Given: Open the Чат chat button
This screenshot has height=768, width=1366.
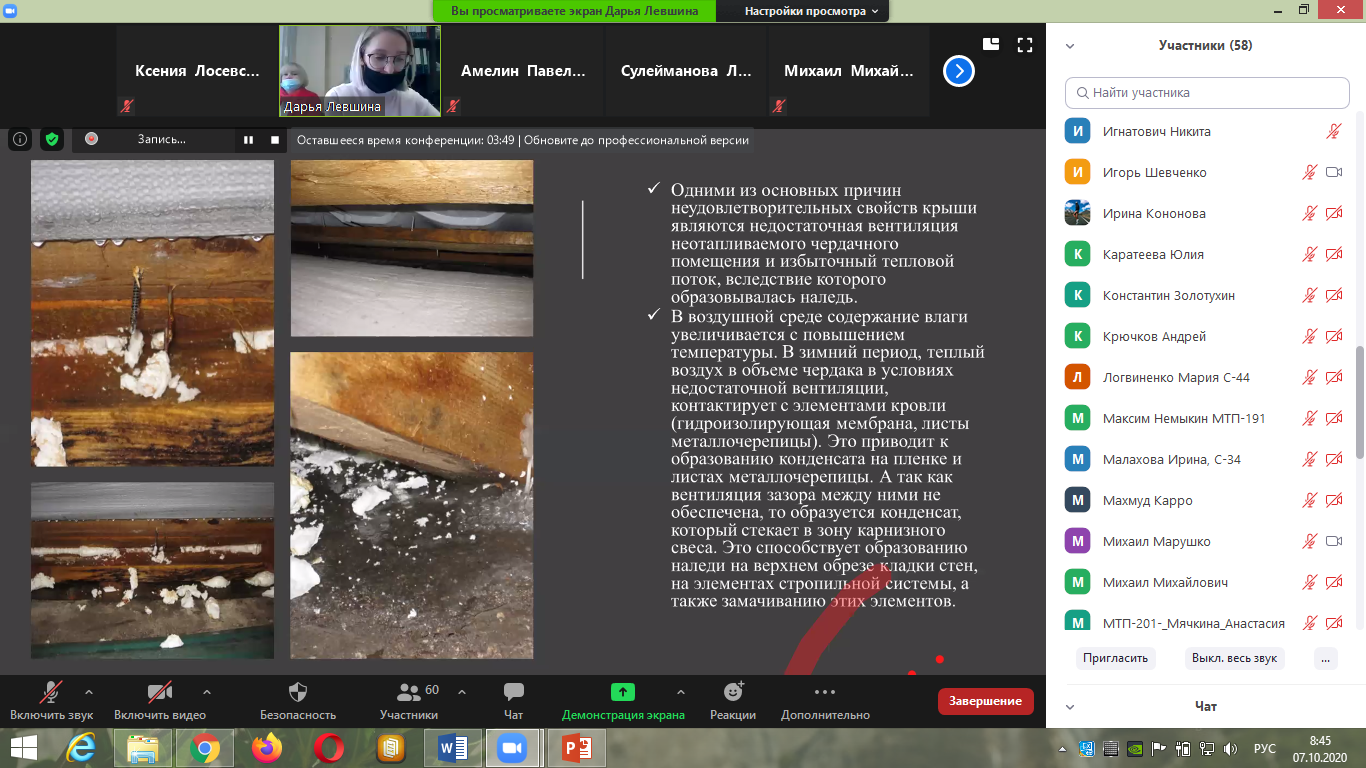Looking at the screenshot, I should [x=514, y=701].
